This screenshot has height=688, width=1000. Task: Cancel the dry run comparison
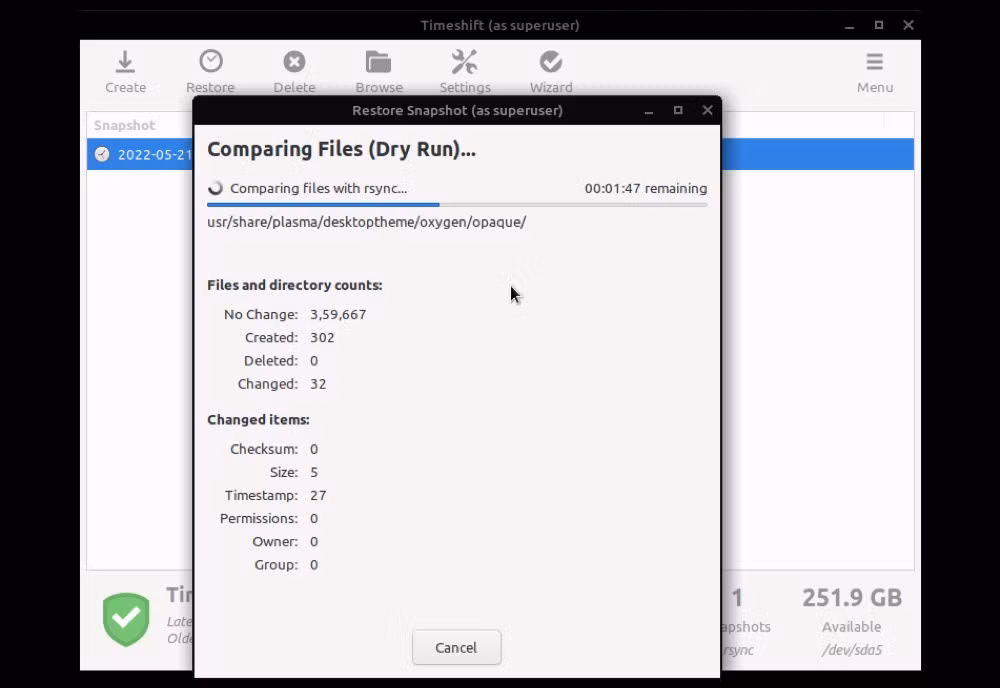[456, 647]
